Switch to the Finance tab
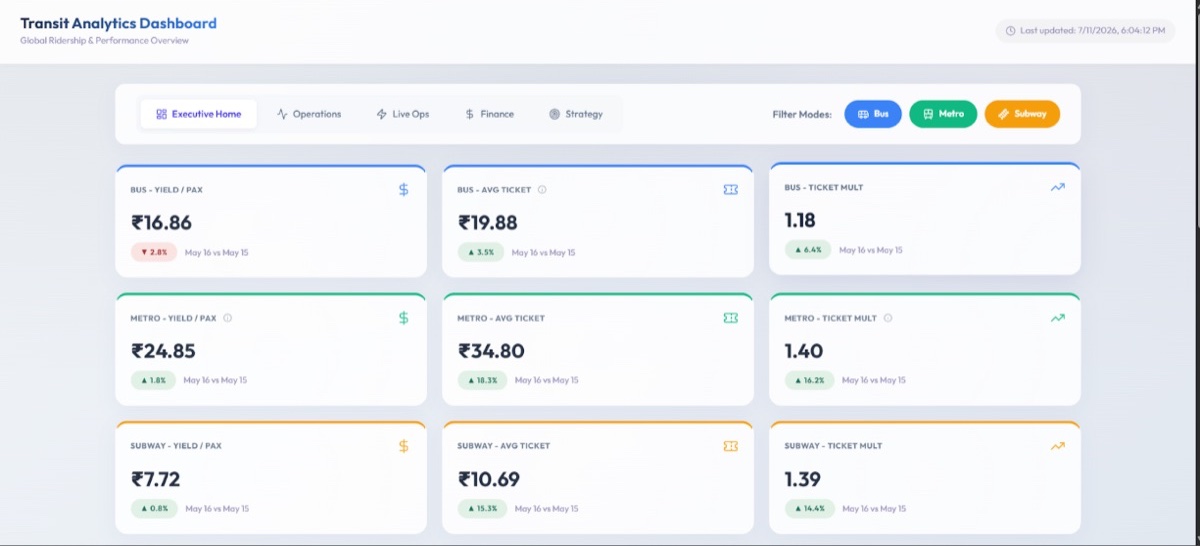 [x=489, y=114]
